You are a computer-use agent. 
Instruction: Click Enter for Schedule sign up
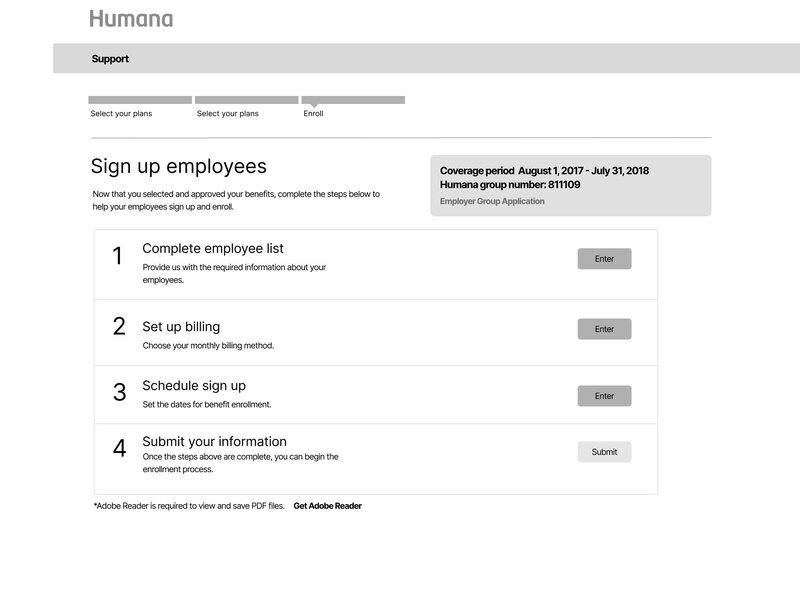[604, 396]
